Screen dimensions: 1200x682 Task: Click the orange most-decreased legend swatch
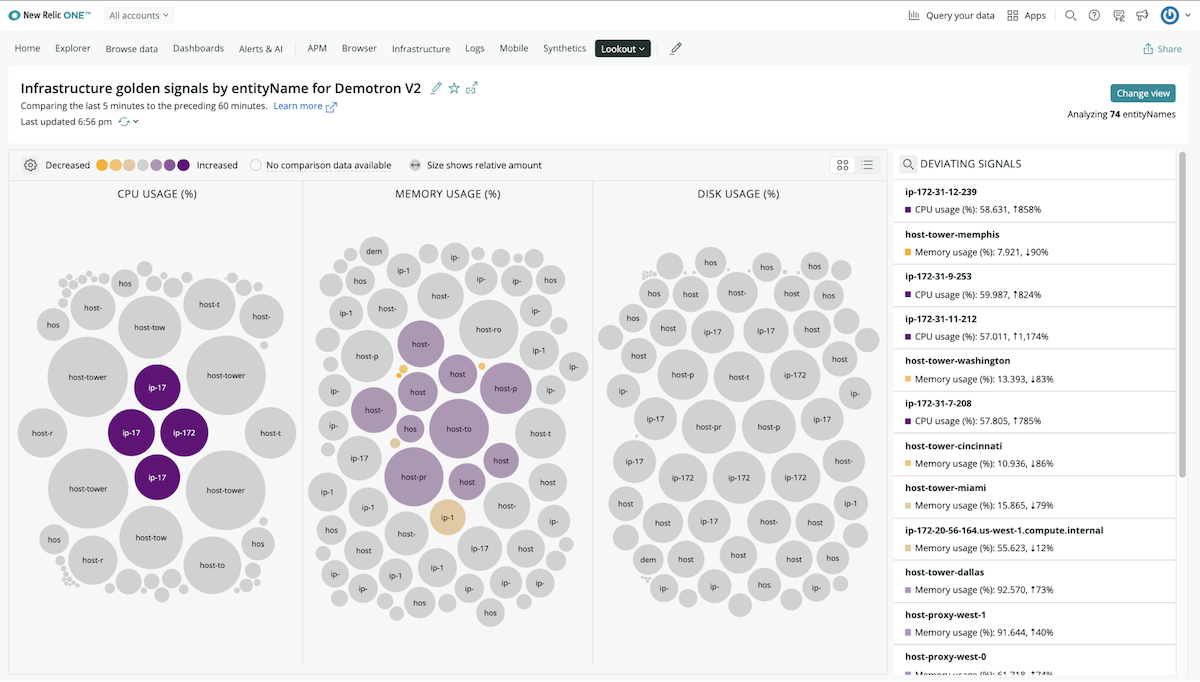tap(102, 165)
